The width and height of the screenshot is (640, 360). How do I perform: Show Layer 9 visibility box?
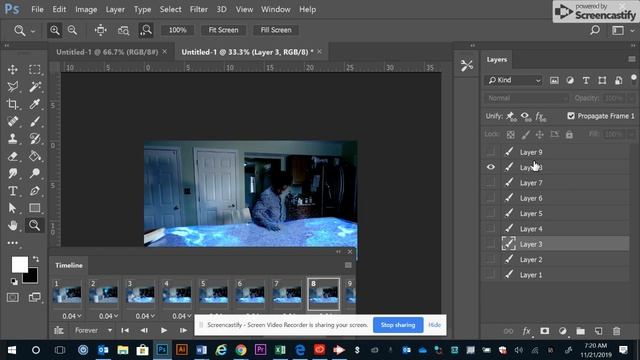click(491, 152)
